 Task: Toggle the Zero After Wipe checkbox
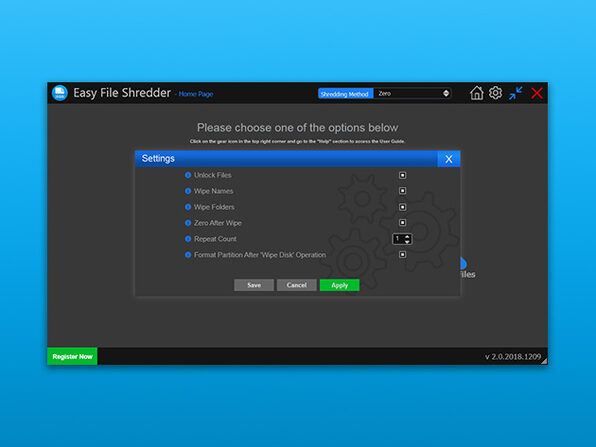(402, 223)
